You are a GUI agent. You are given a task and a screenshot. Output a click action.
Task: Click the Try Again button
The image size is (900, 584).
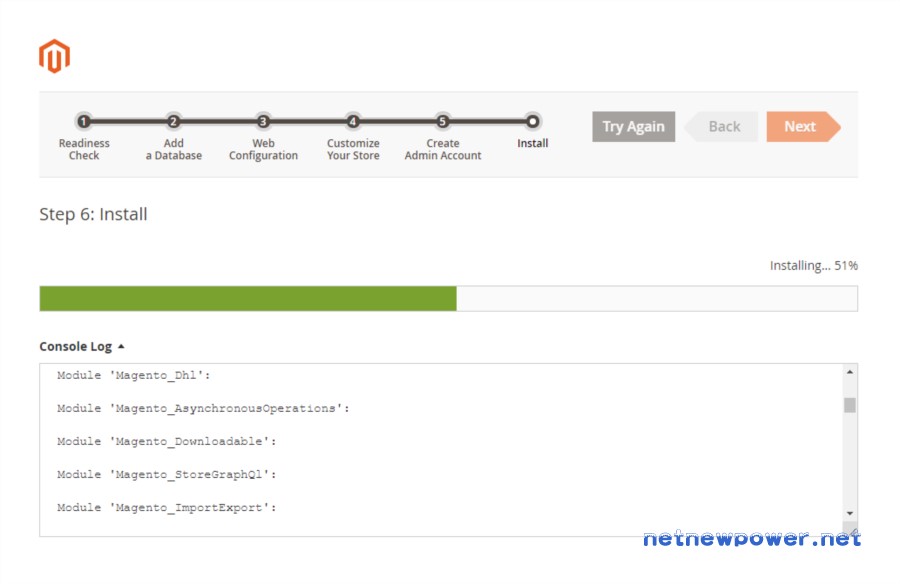[x=634, y=126]
